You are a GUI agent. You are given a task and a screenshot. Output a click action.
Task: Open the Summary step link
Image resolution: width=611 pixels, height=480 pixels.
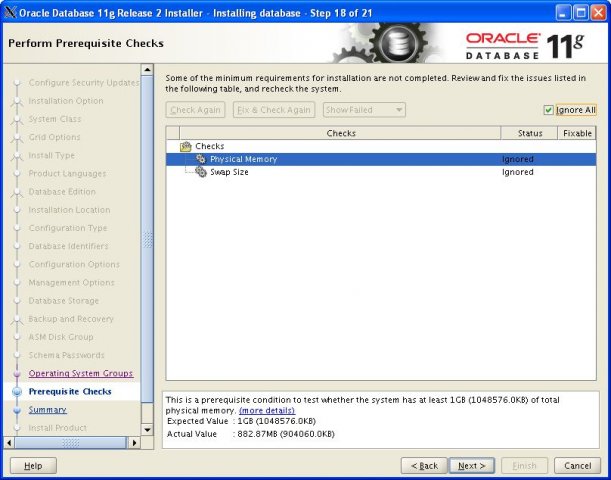point(48,410)
